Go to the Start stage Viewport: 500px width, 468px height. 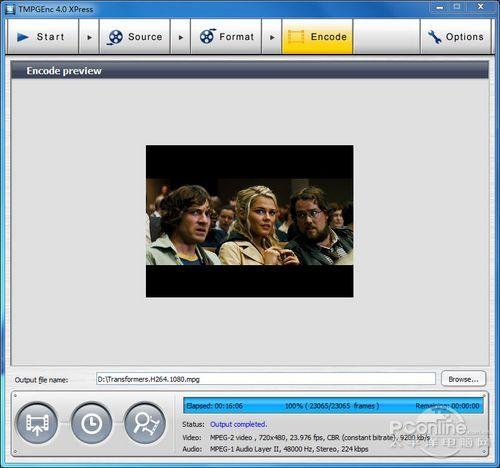[42, 36]
